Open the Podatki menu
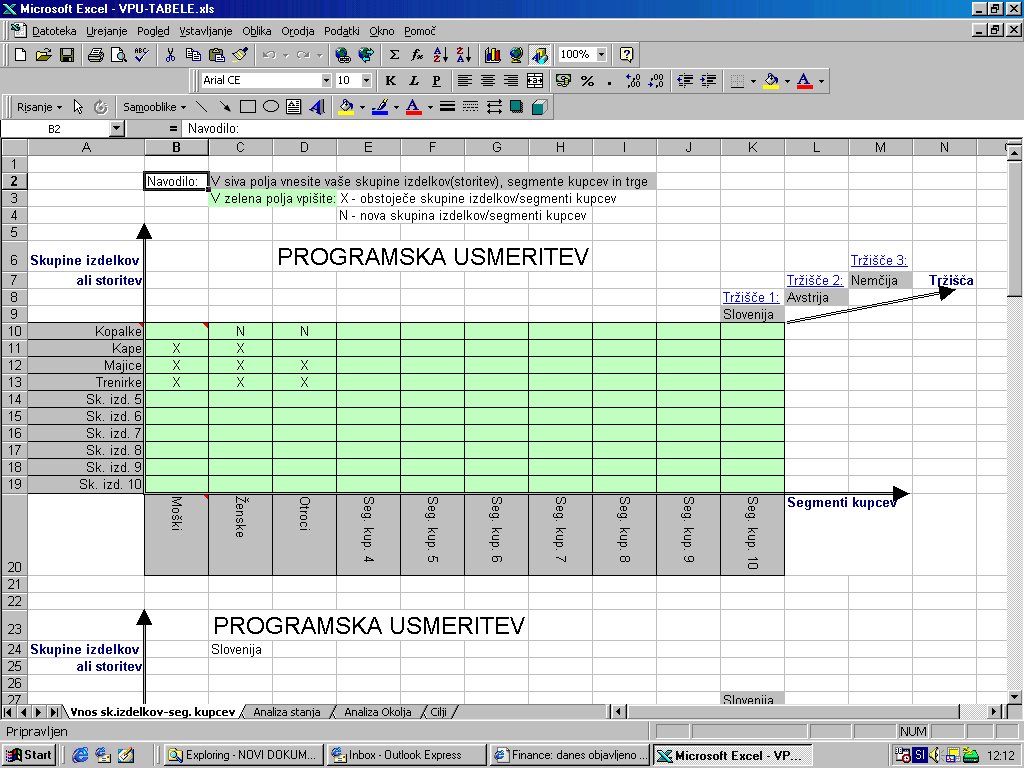The height and width of the screenshot is (768, 1024). click(342, 31)
